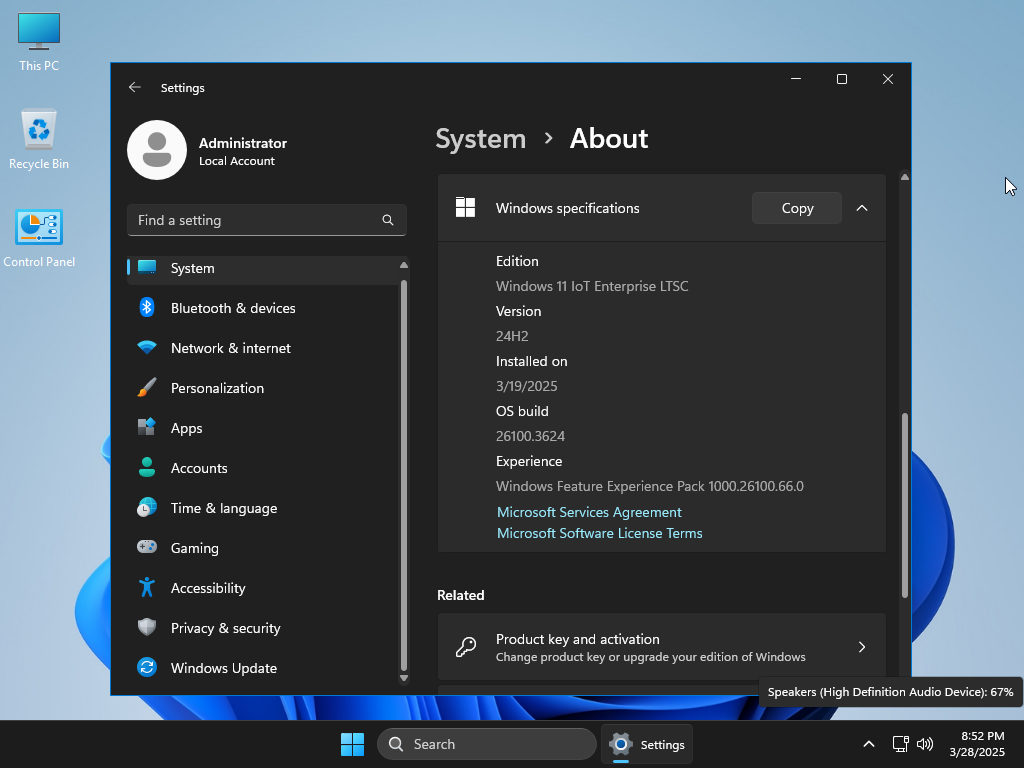Focus the Find a setting search box
1024x768 pixels.
point(266,220)
